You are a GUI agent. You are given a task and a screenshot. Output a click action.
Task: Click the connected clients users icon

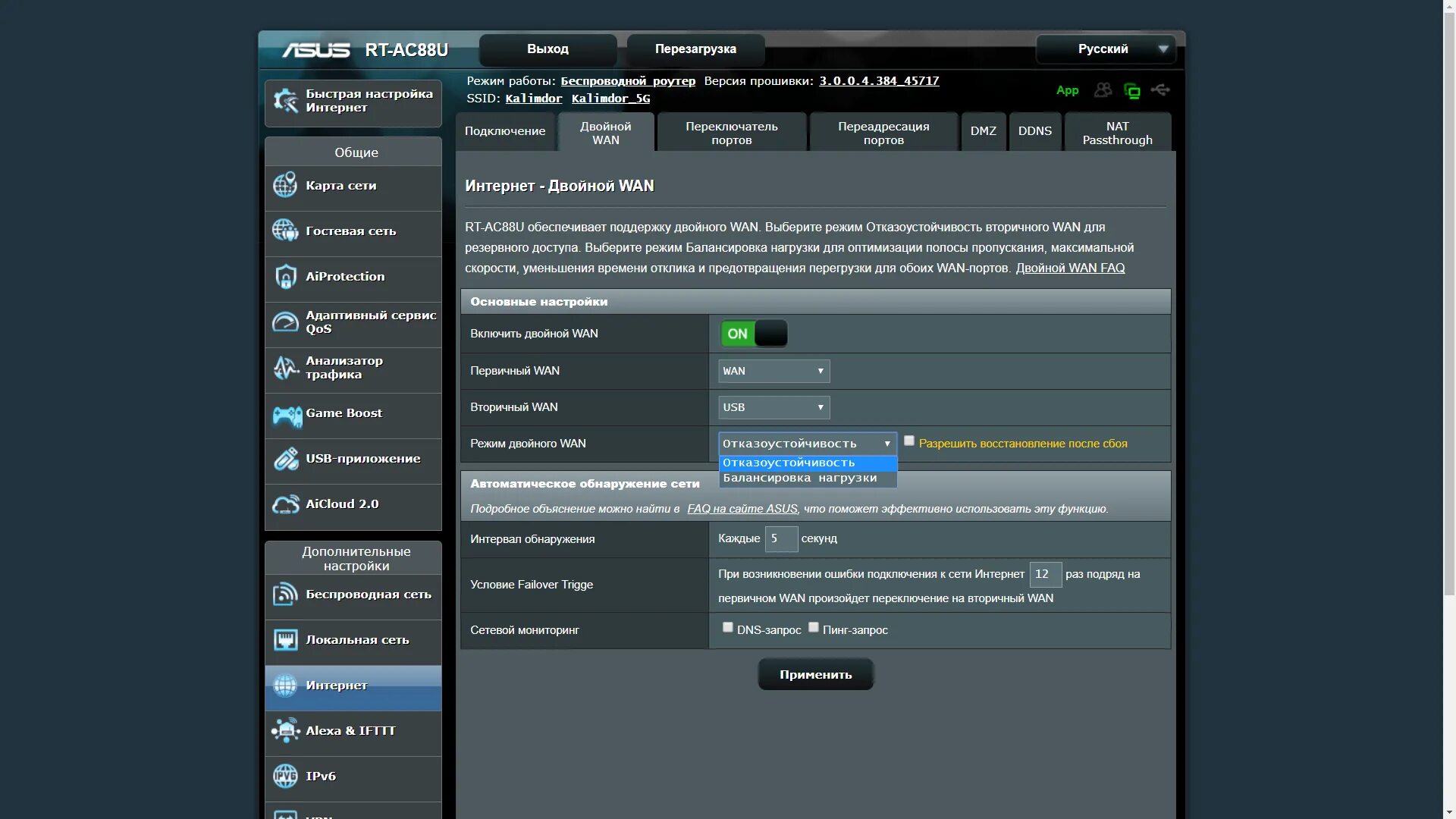click(1103, 90)
